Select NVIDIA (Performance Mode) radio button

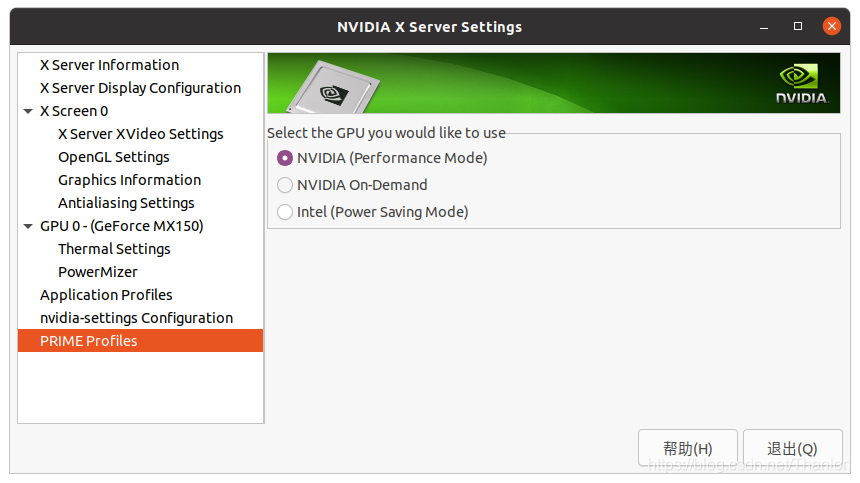coord(285,158)
